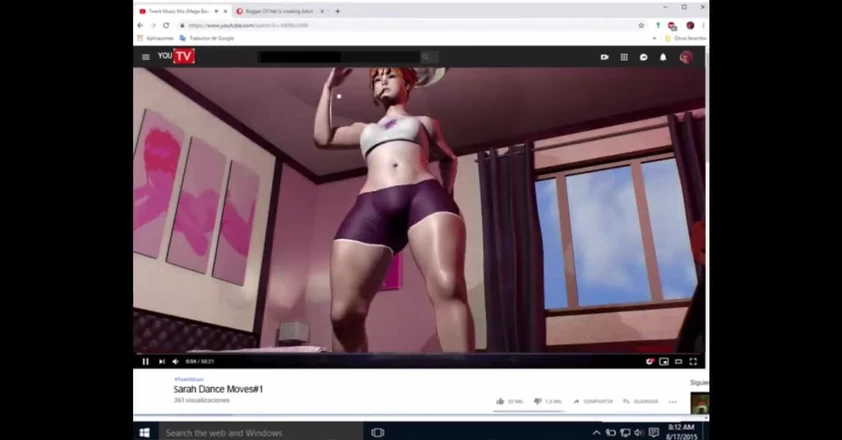842x440 pixels.
Task: Pause the video
Action: pyautogui.click(x=146, y=362)
